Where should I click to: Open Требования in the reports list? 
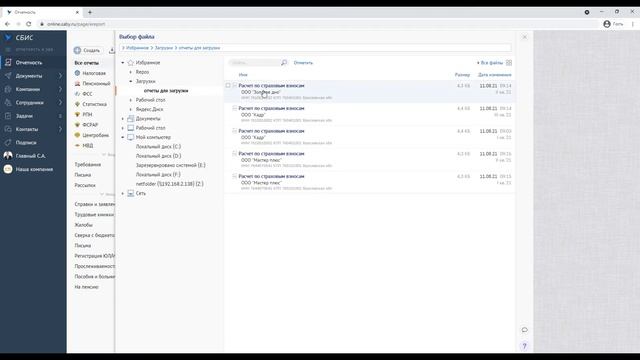point(87,165)
